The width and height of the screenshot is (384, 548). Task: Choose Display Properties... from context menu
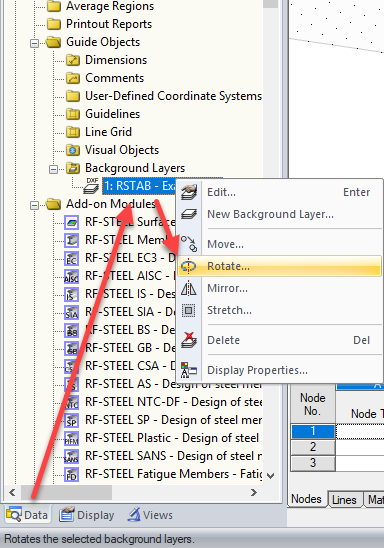pos(280,370)
